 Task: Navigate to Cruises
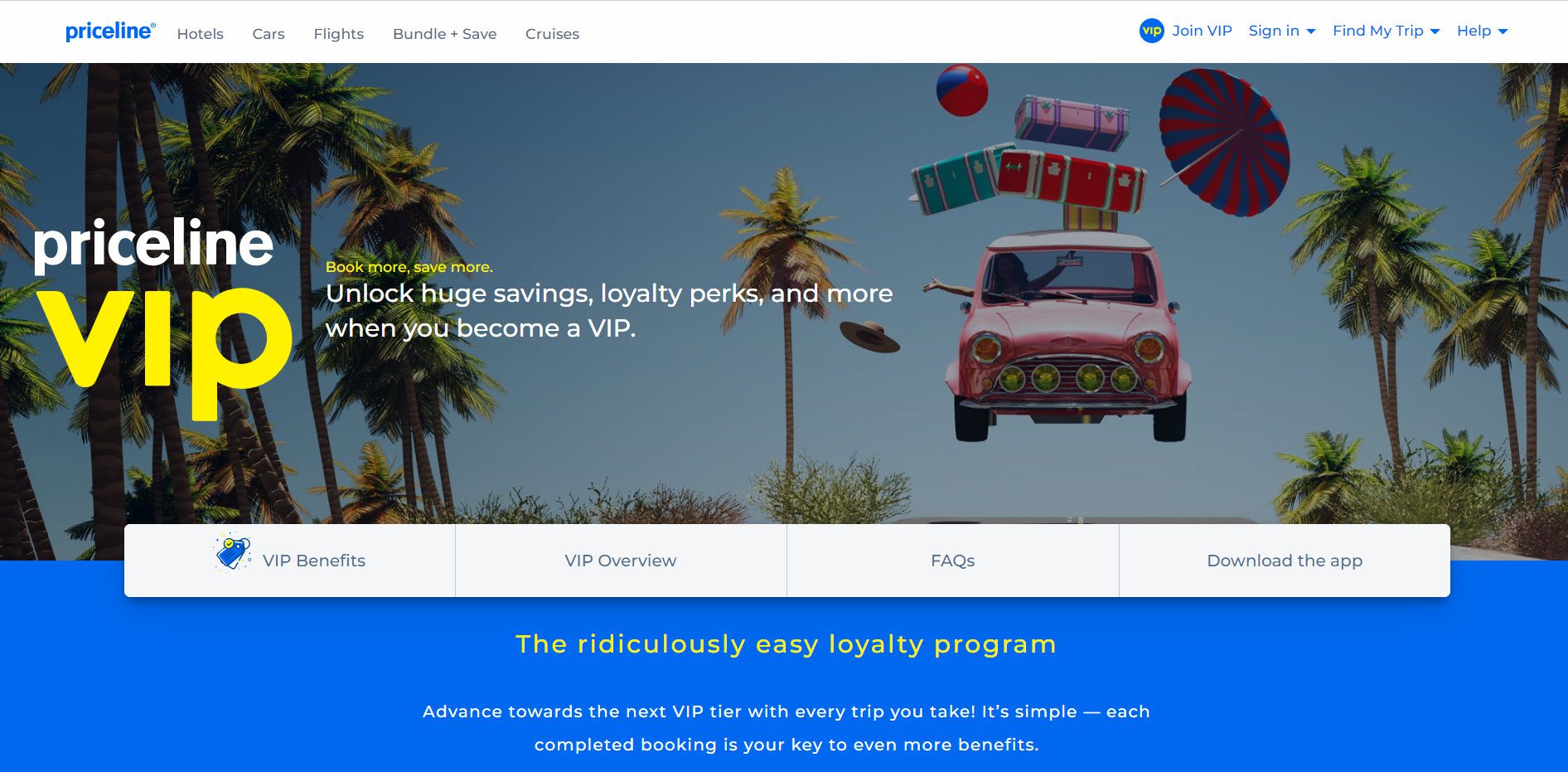tap(552, 34)
